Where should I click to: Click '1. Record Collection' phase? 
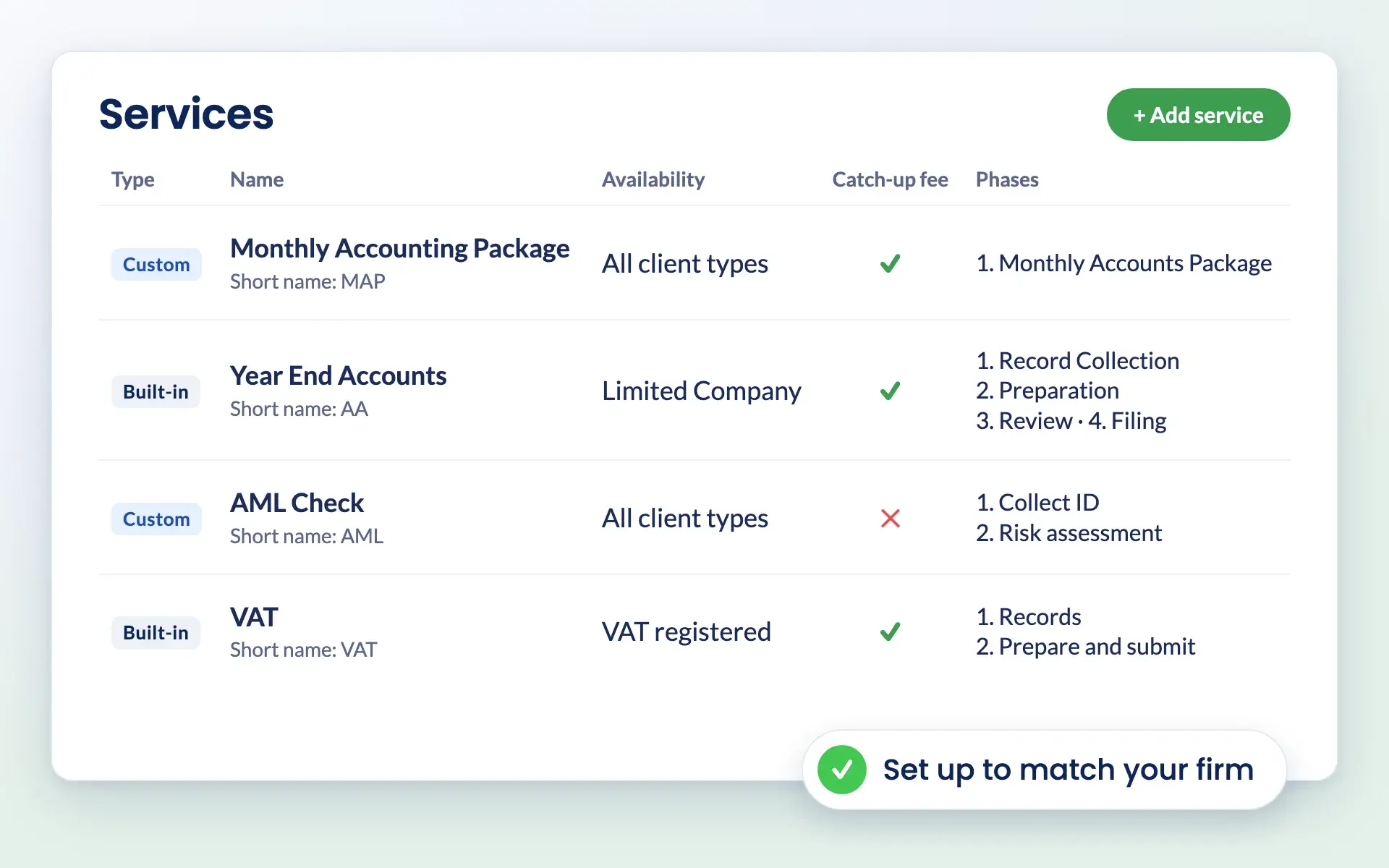coord(1077,360)
